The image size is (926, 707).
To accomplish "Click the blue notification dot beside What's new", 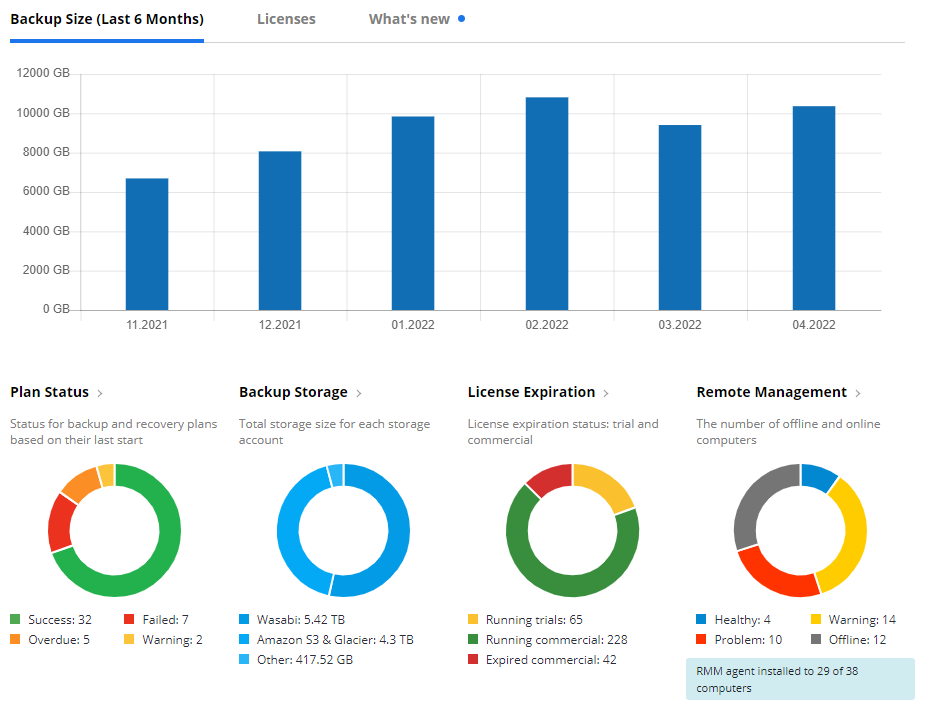I will tap(461, 17).
